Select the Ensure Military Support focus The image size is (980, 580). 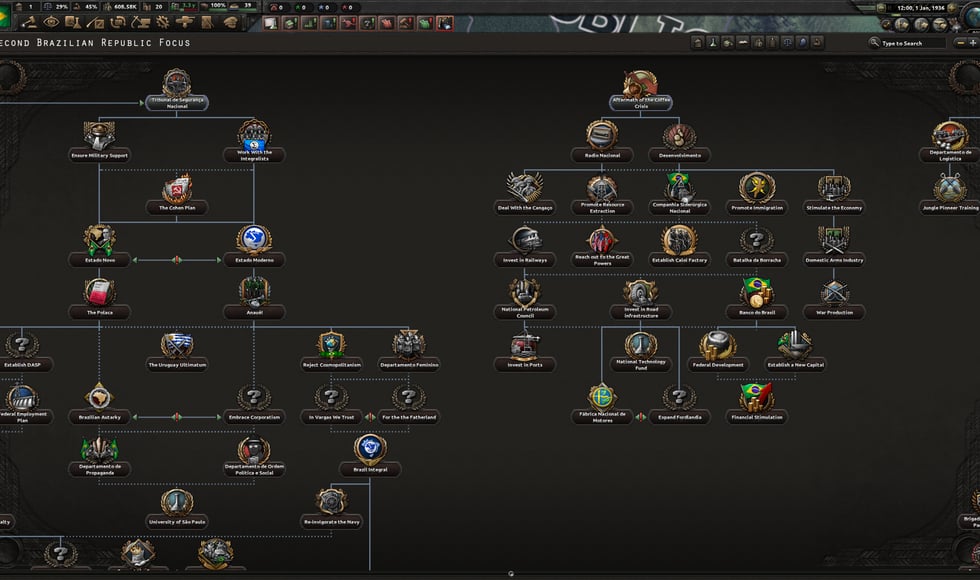click(x=99, y=141)
